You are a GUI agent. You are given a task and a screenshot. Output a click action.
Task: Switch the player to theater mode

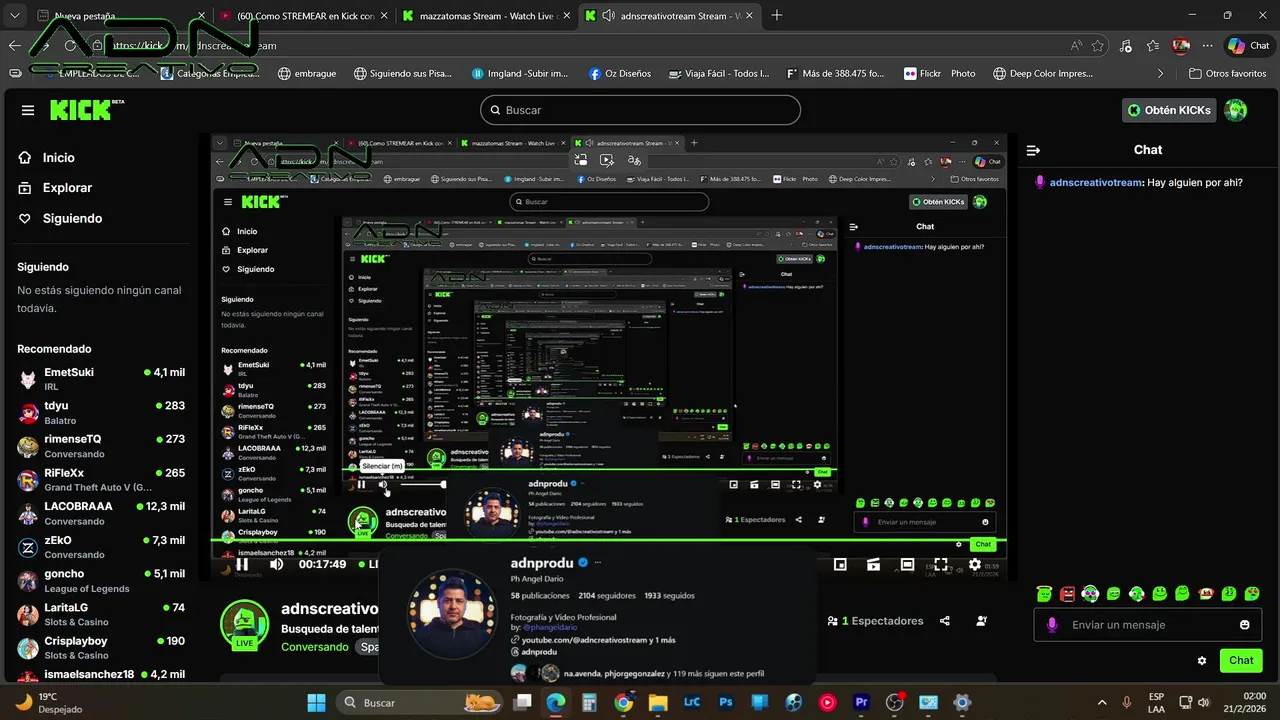pos(907,564)
